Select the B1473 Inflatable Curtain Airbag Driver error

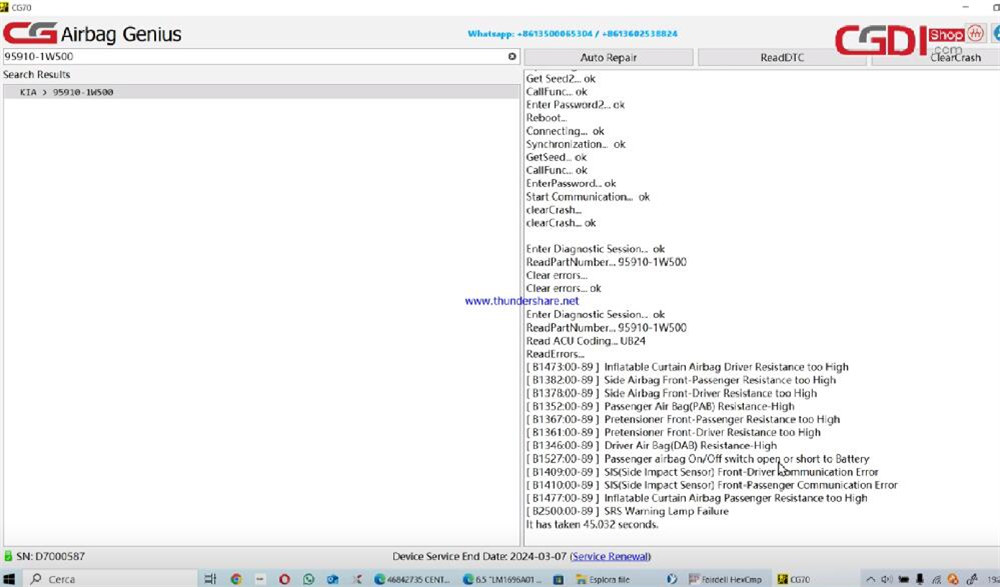(x=688, y=367)
